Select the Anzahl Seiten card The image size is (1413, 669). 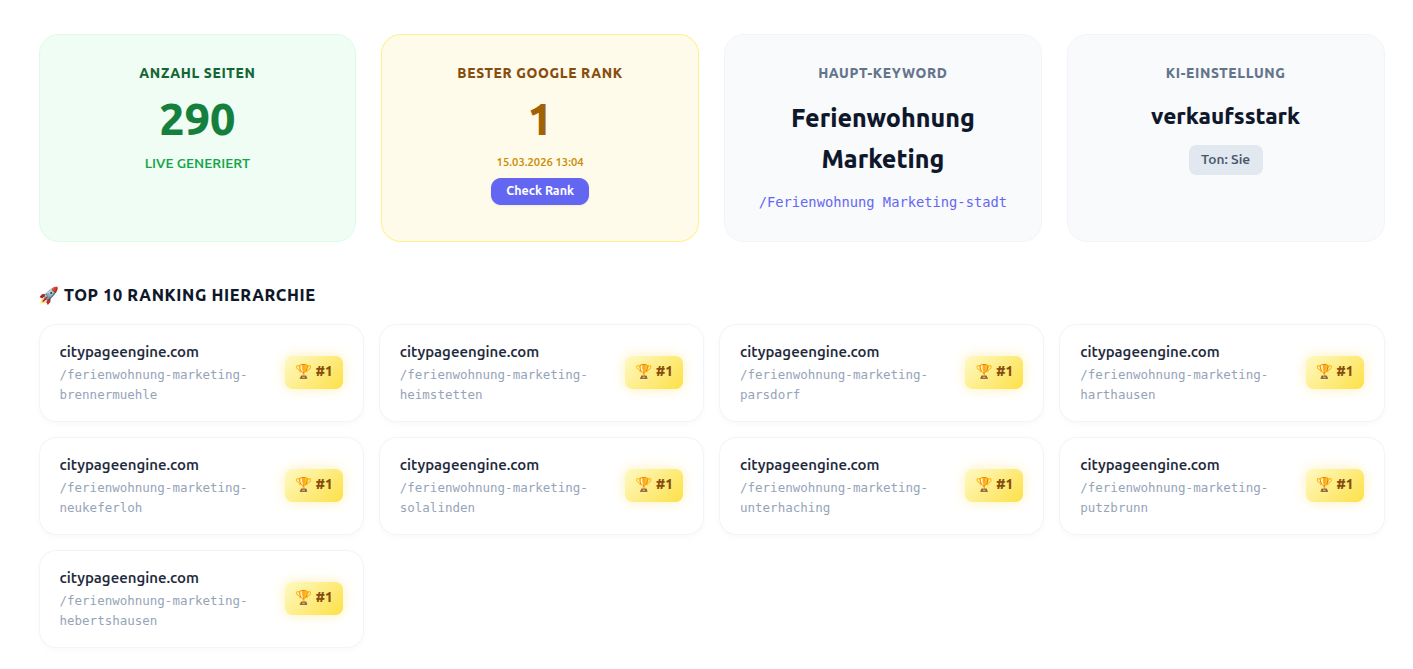197,138
